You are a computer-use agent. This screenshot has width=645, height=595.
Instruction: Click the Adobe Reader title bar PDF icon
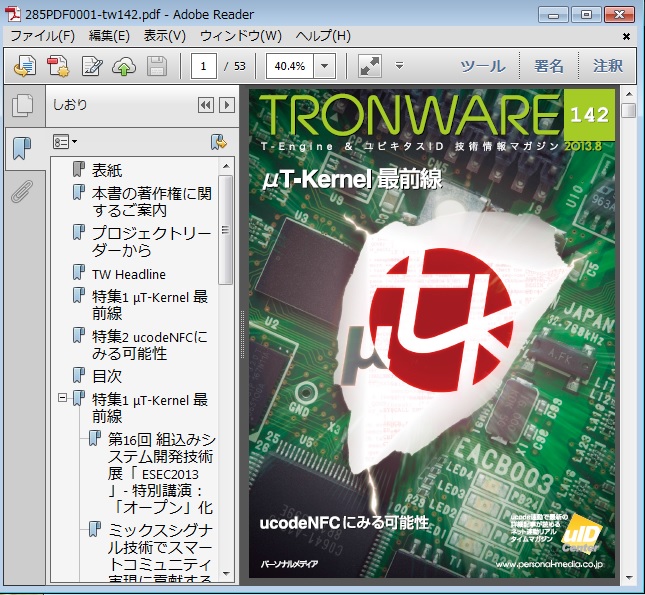tap(12, 14)
